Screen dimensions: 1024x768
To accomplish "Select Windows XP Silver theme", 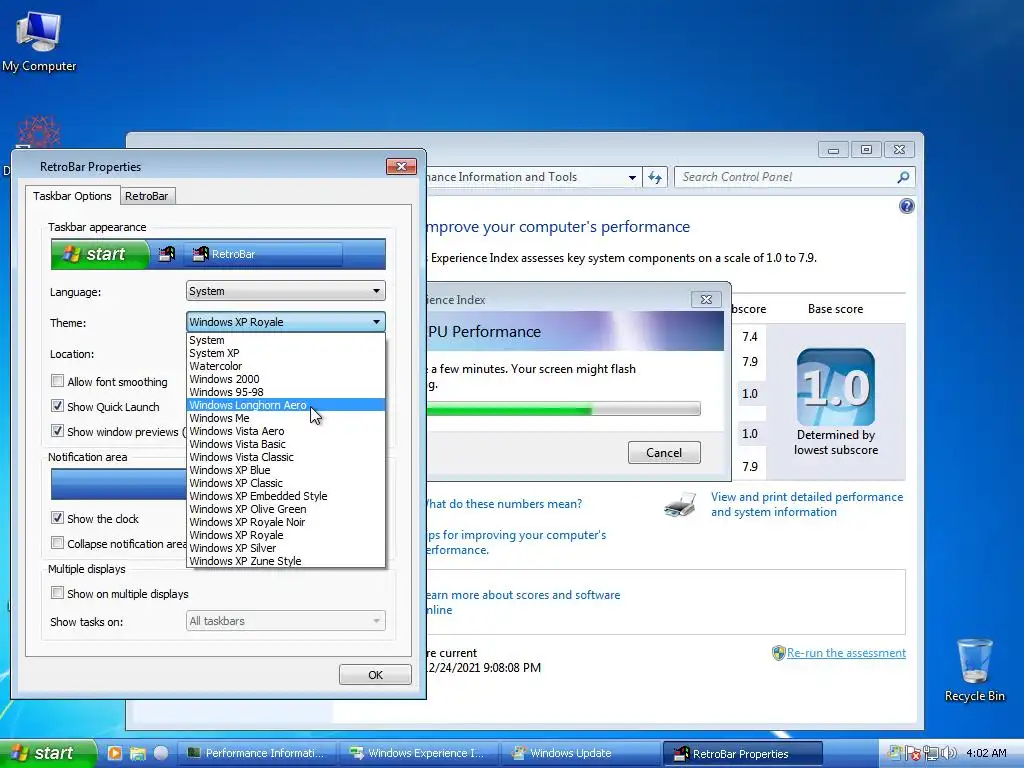I will 285,548.
